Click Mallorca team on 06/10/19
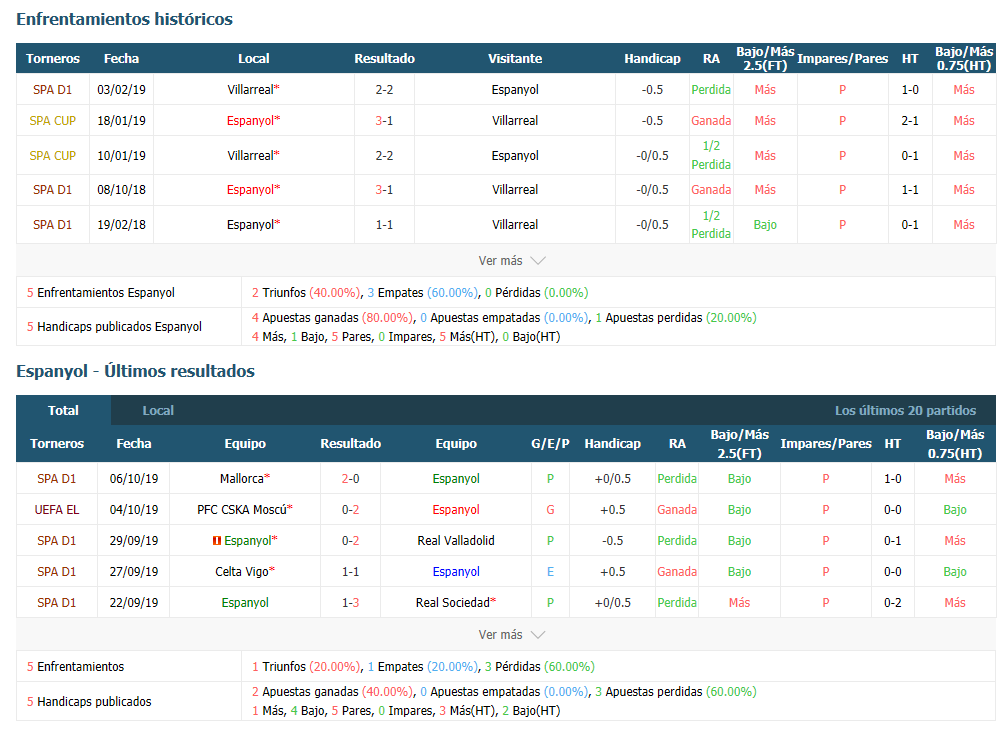The height and width of the screenshot is (730, 1004). click(245, 478)
